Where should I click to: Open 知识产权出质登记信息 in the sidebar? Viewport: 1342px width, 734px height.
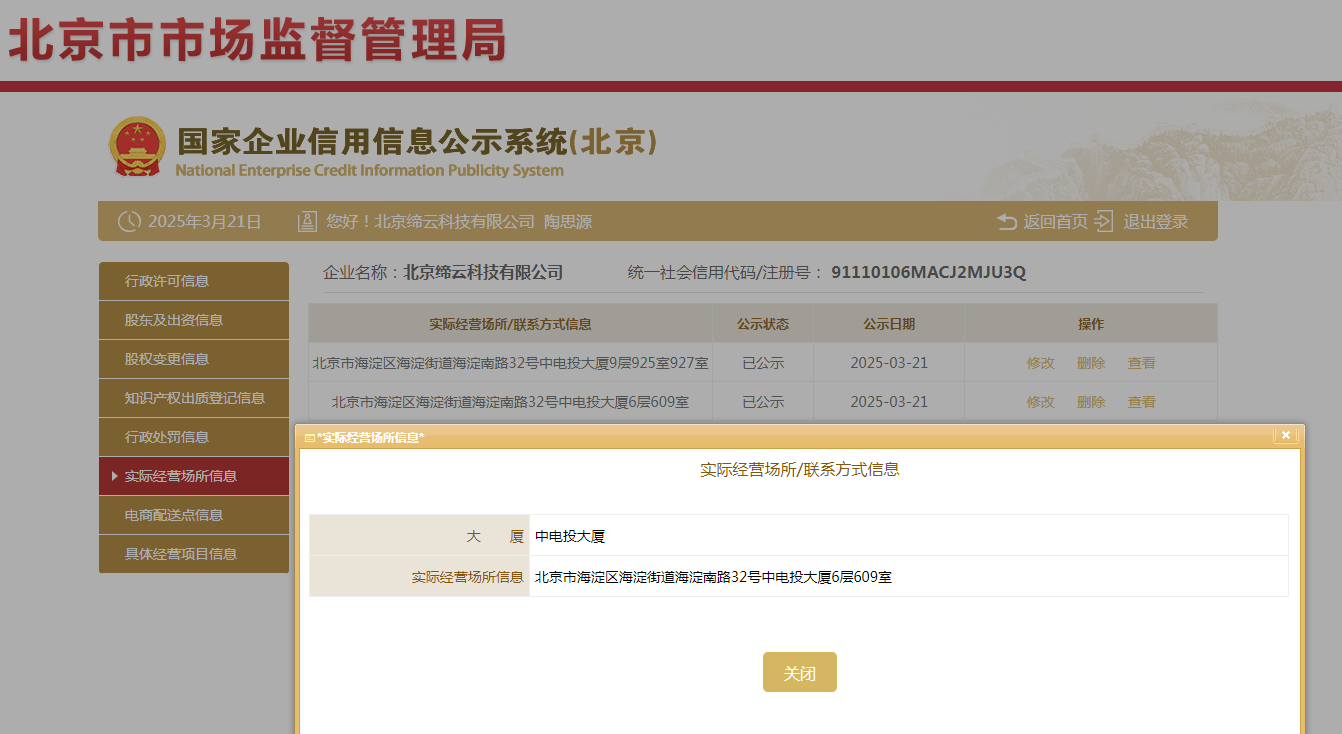coord(194,398)
